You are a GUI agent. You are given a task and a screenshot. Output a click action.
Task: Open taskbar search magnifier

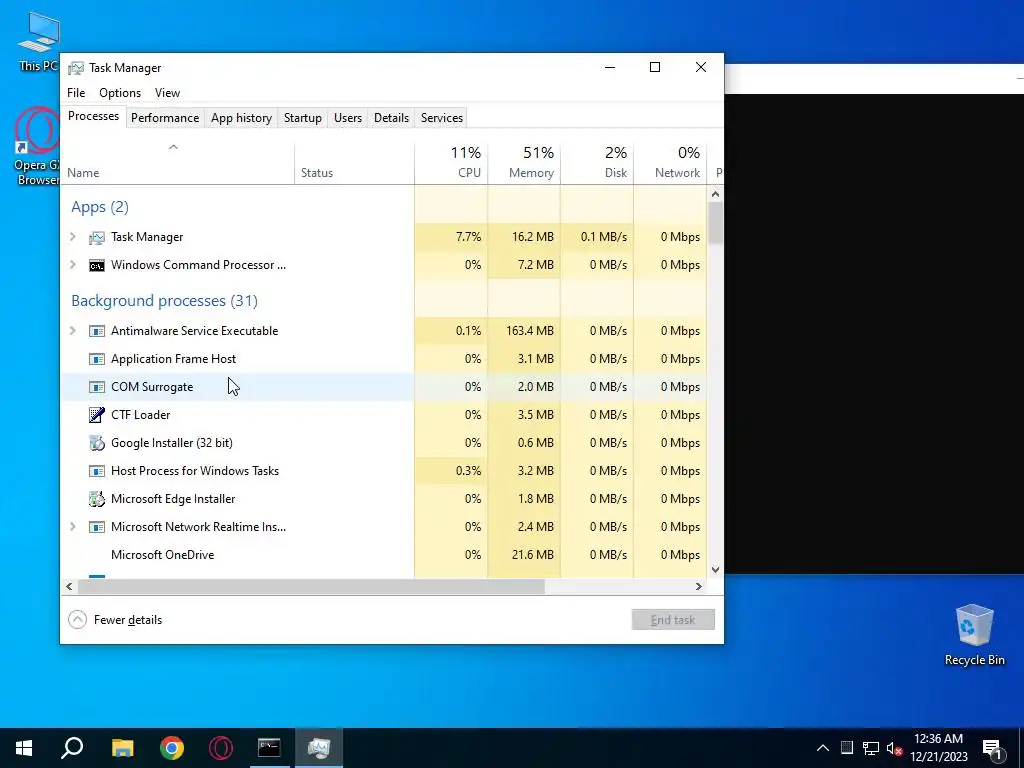point(72,748)
